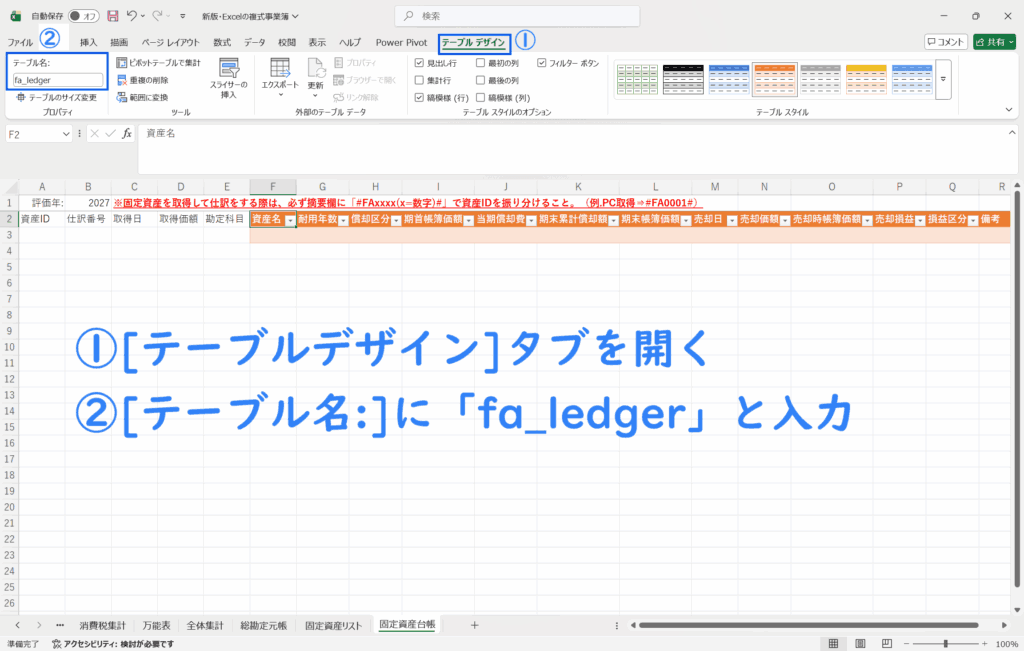Click the Save icon in title bar
Viewport: 1024px width, 651px height.
112,16
